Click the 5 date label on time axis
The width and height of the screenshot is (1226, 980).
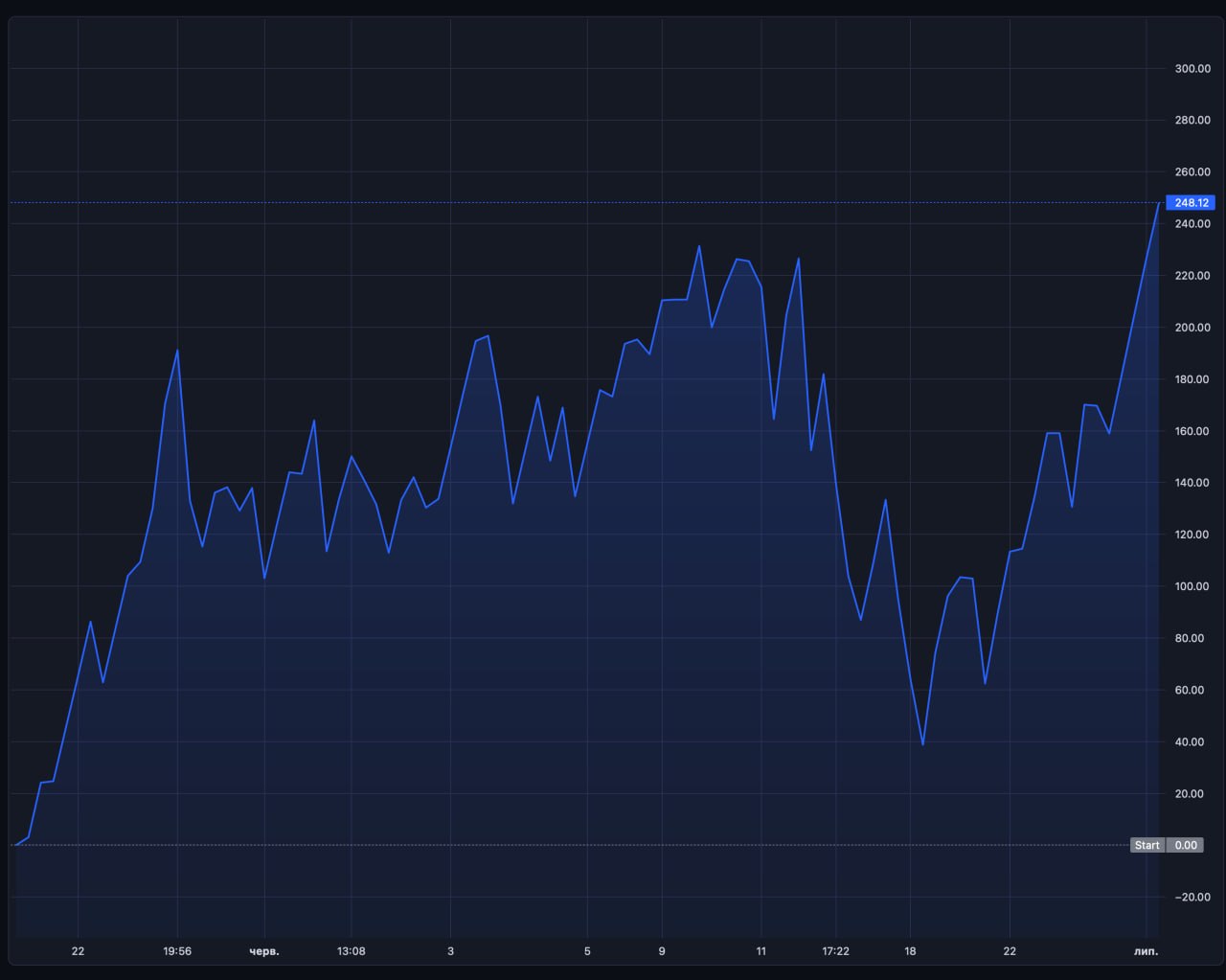tap(587, 951)
